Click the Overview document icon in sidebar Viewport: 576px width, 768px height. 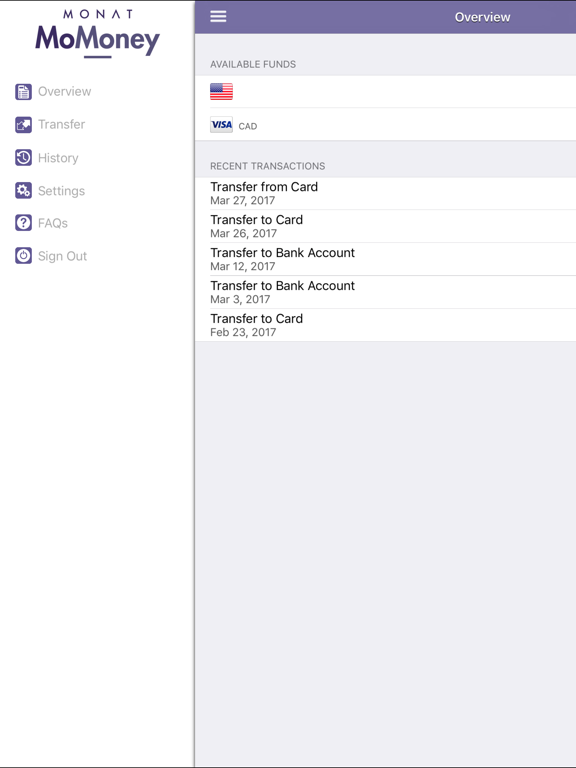point(23,92)
